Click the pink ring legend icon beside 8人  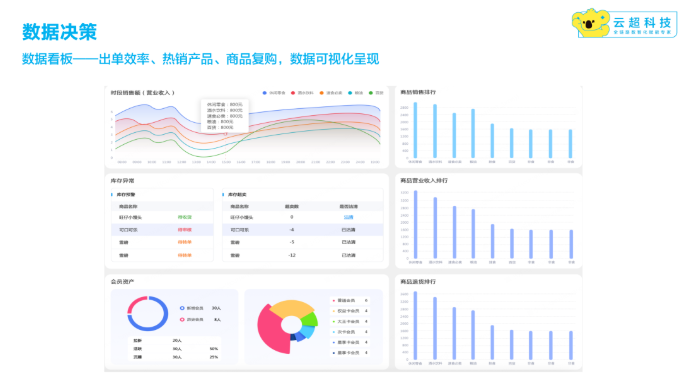point(182,319)
